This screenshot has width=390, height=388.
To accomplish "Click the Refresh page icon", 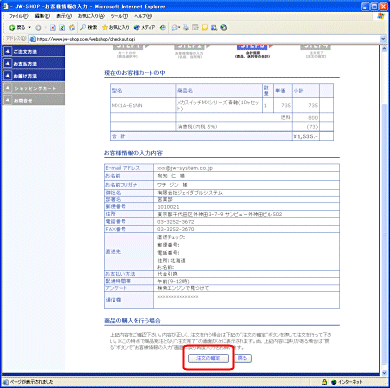I will click(x=62, y=28).
